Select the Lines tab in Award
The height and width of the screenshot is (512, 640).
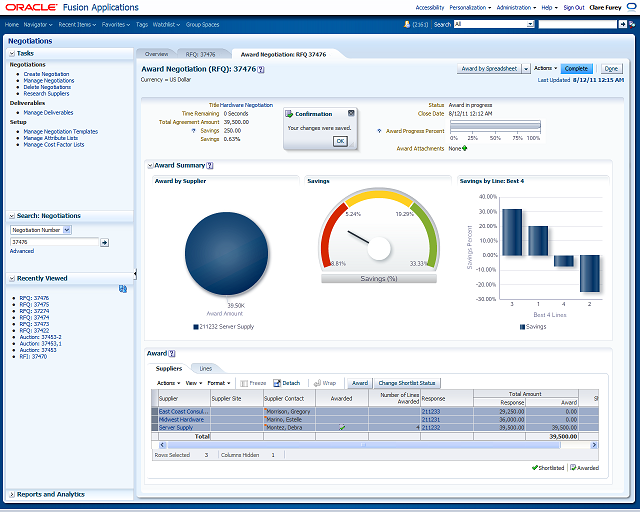206,369
